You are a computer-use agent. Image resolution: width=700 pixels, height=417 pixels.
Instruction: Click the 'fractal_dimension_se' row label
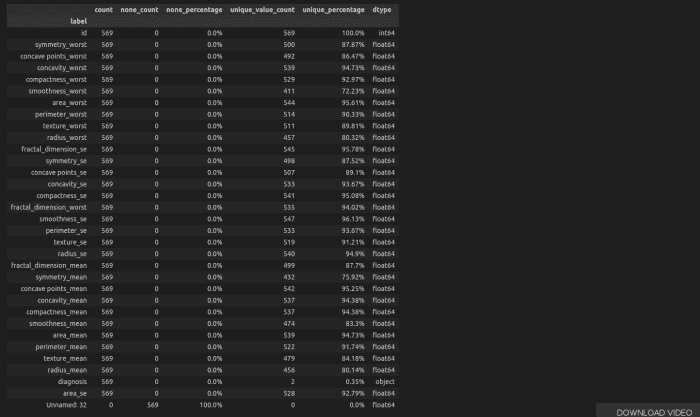pyautogui.click(x=50, y=149)
